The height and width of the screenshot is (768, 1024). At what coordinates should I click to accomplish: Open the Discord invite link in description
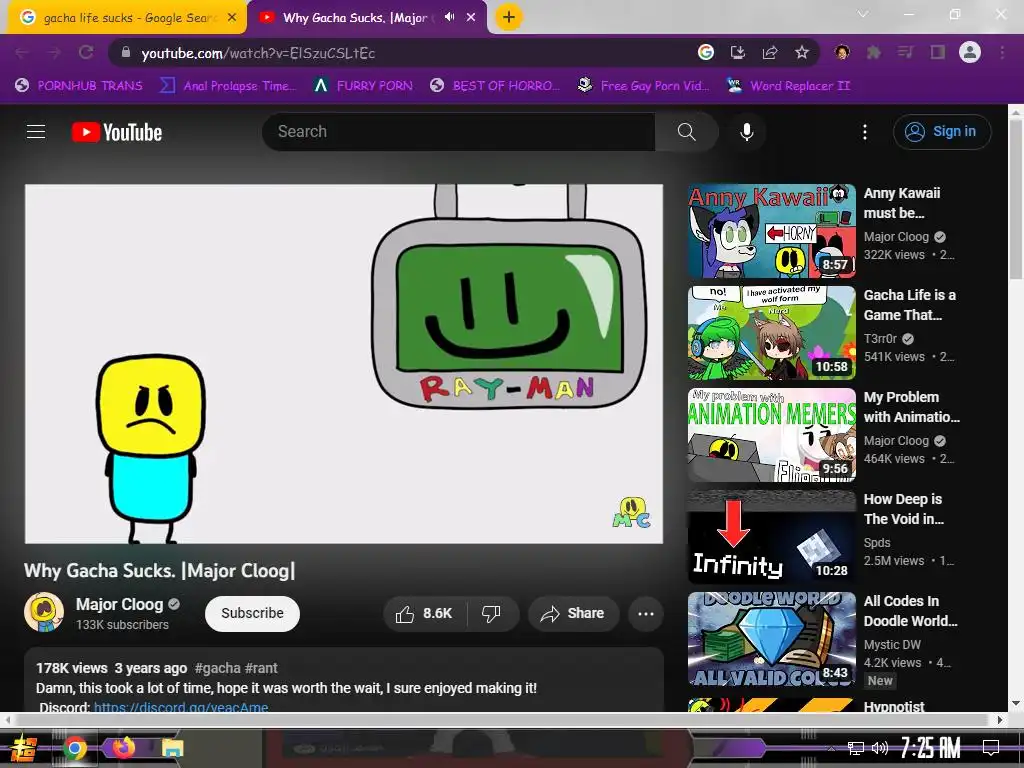pos(181,707)
